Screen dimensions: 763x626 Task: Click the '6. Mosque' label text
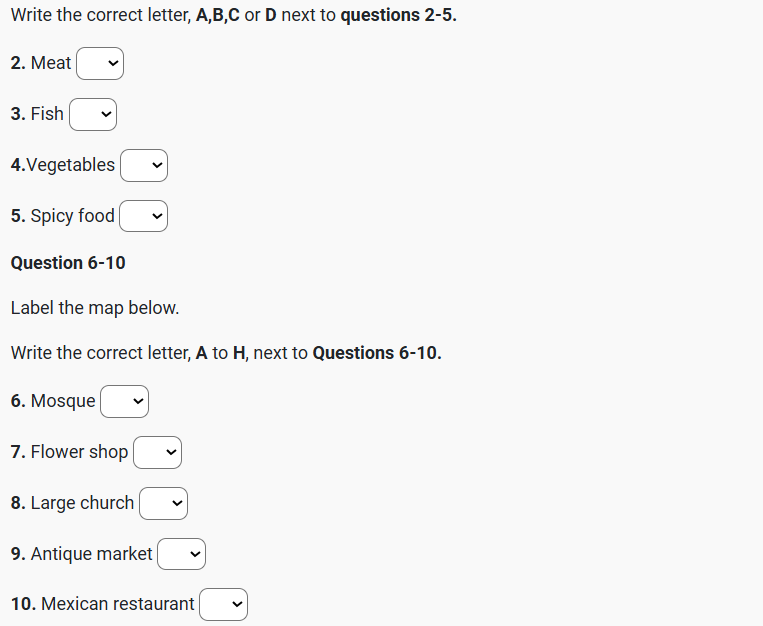(x=53, y=401)
